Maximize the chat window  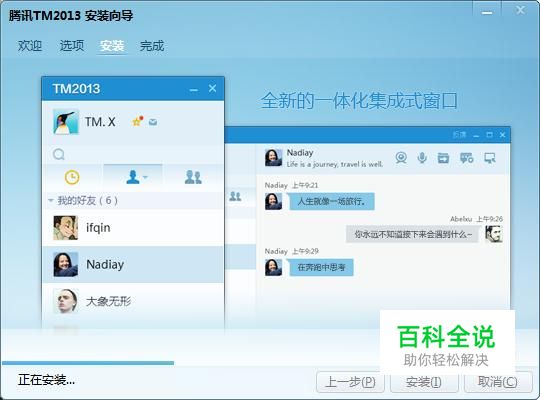[489, 135]
